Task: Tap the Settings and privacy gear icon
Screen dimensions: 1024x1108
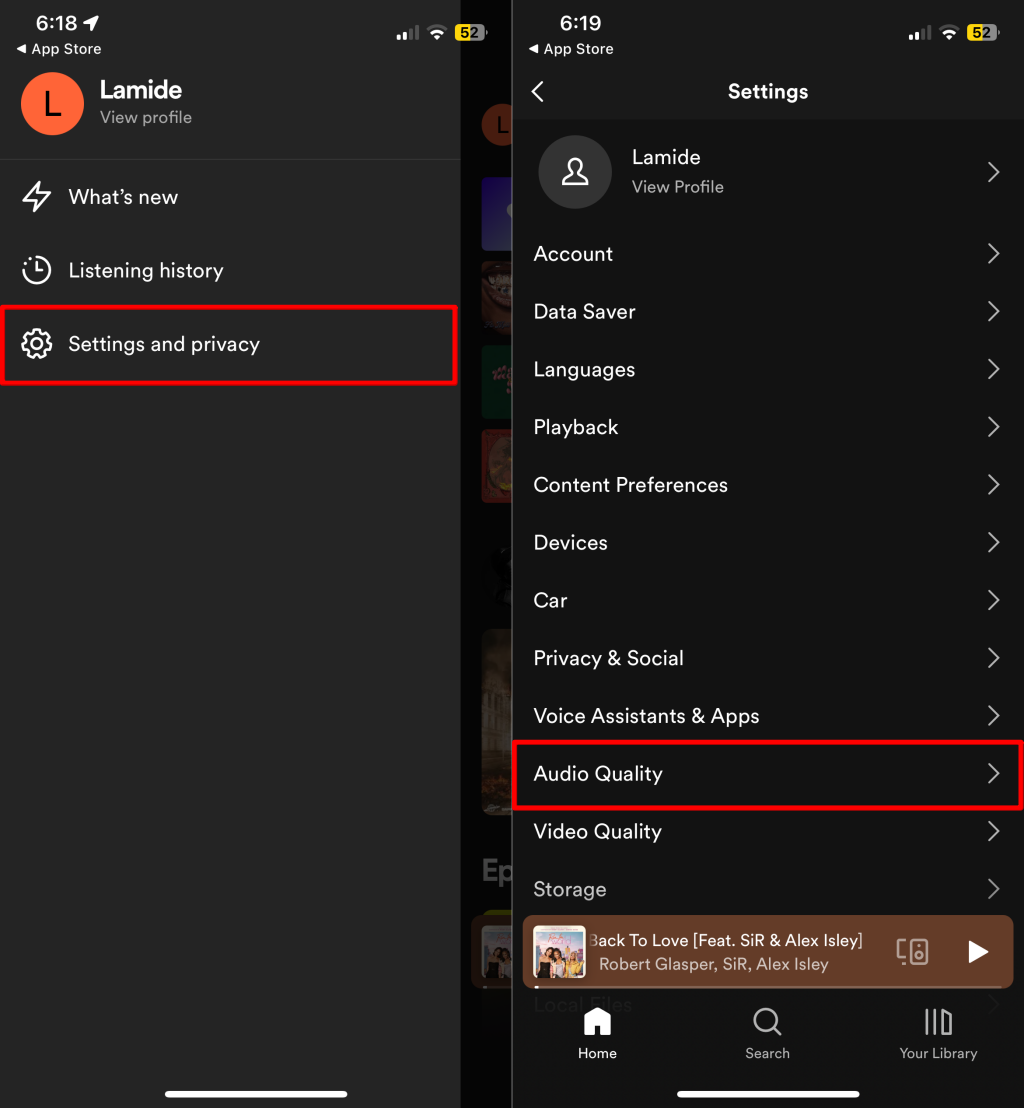Action: (36, 344)
